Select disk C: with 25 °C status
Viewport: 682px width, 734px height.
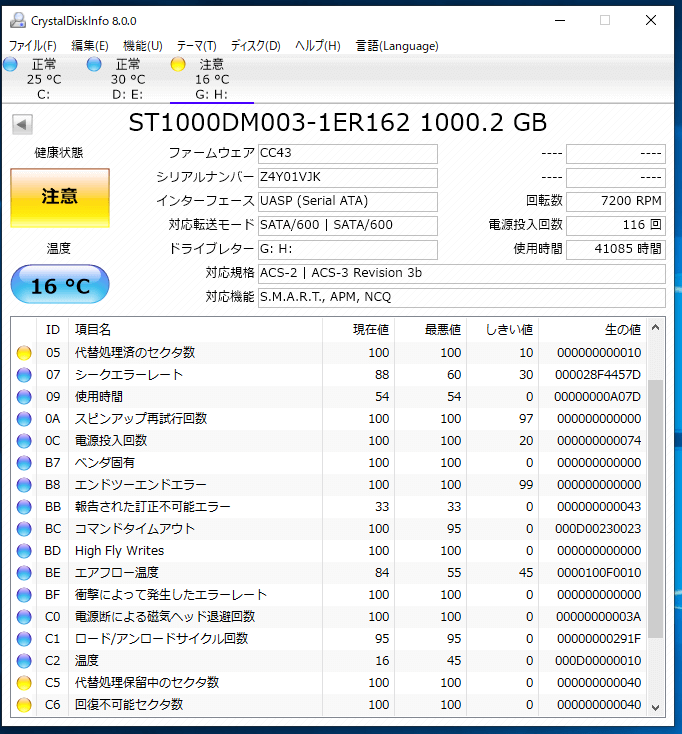click(x=44, y=79)
